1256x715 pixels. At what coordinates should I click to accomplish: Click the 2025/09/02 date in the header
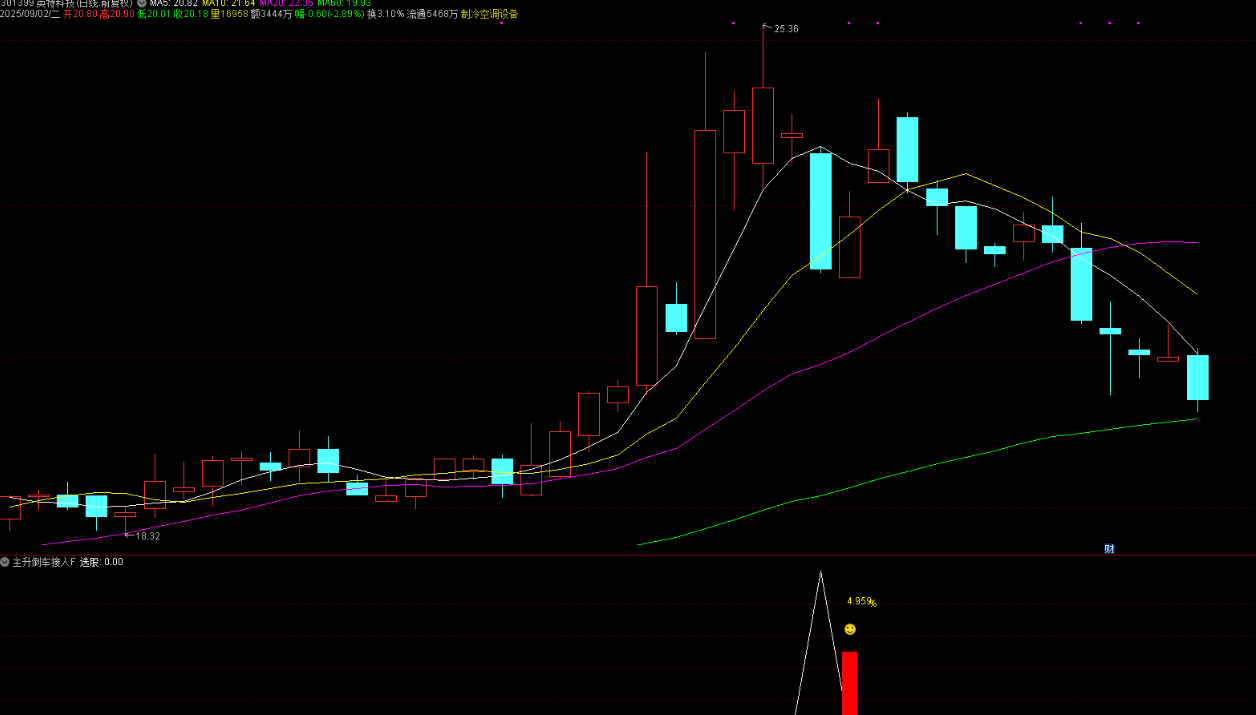point(25,15)
